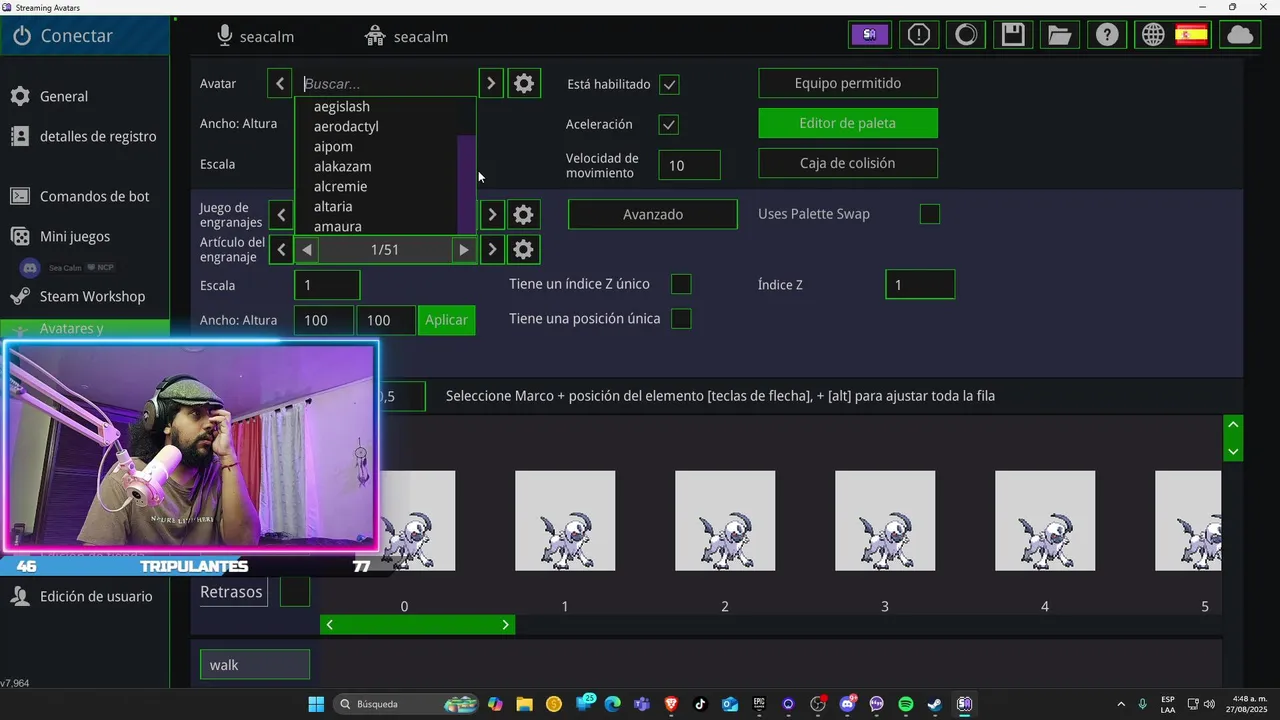Screen dimensions: 1280x720
Task: Click the Caja de colisión button
Action: [848, 163]
